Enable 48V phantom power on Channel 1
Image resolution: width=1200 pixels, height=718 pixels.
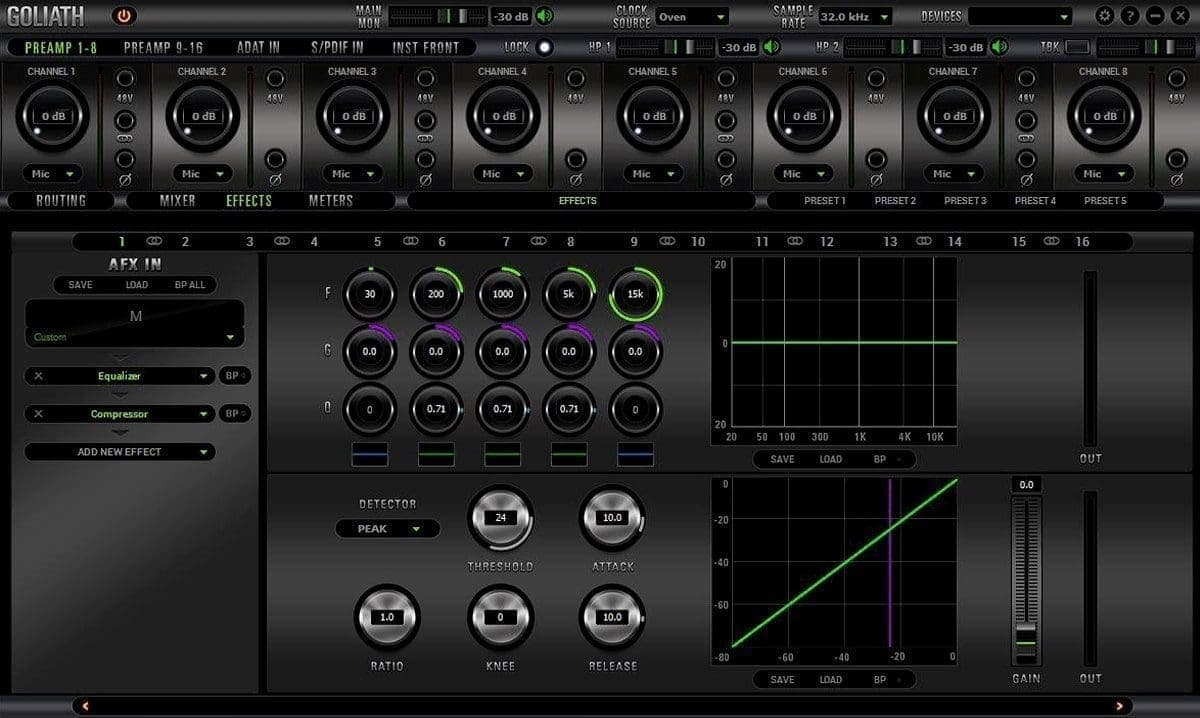[x=124, y=80]
